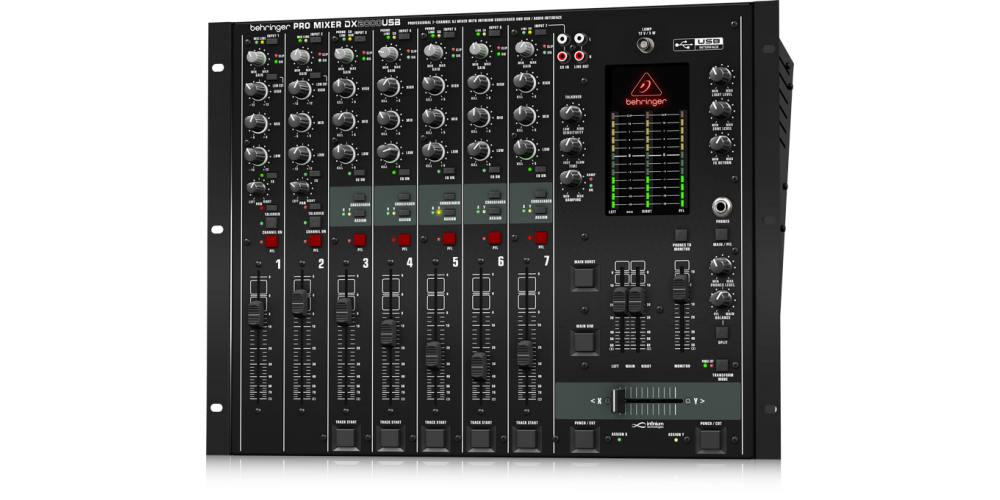Click Talkover Time knob
This screenshot has width=1000, height=500.
tap(571, 147)
